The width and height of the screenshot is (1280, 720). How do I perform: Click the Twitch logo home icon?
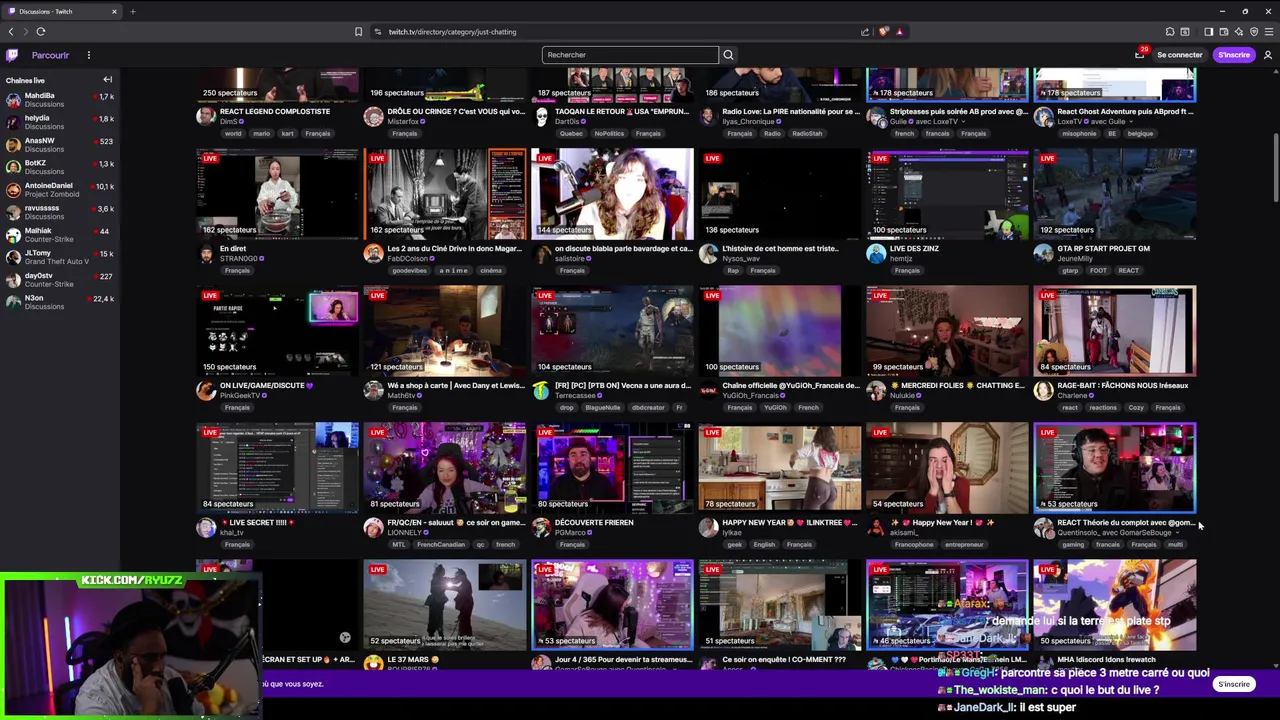(12, 55)
